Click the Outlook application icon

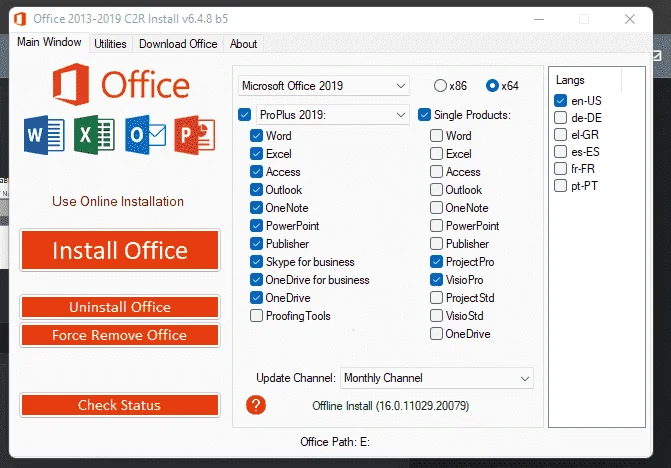click(x=145, y=135)
